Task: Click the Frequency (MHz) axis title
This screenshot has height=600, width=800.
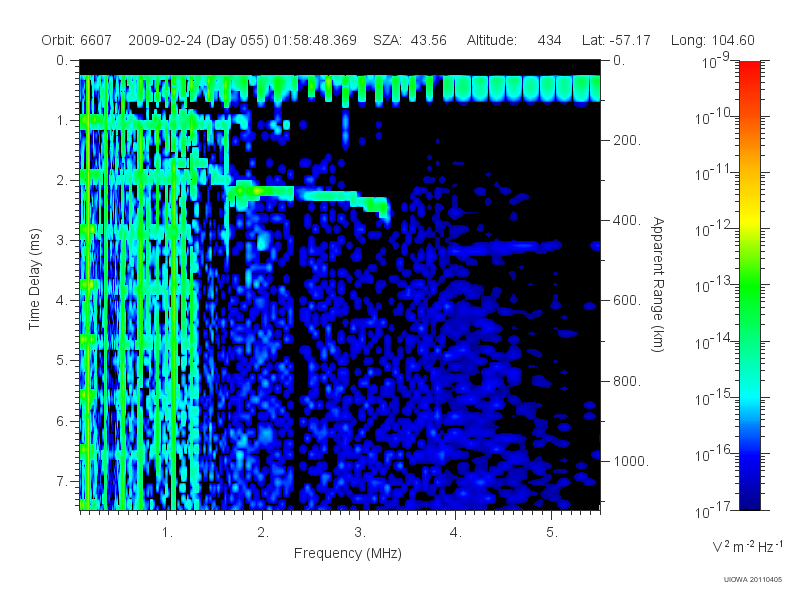Action: tap(347, 554)
